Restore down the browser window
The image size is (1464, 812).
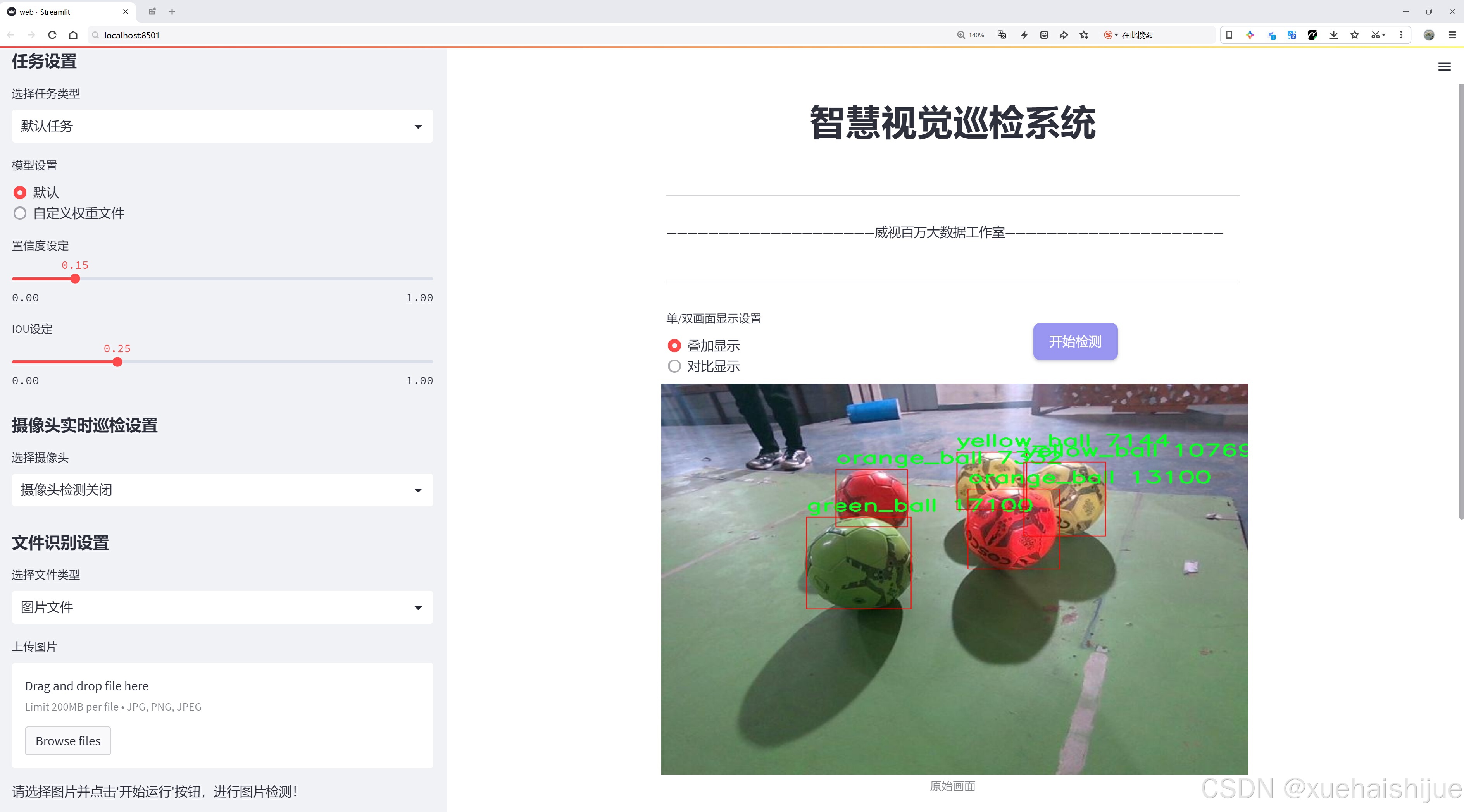pos(1429,11)
